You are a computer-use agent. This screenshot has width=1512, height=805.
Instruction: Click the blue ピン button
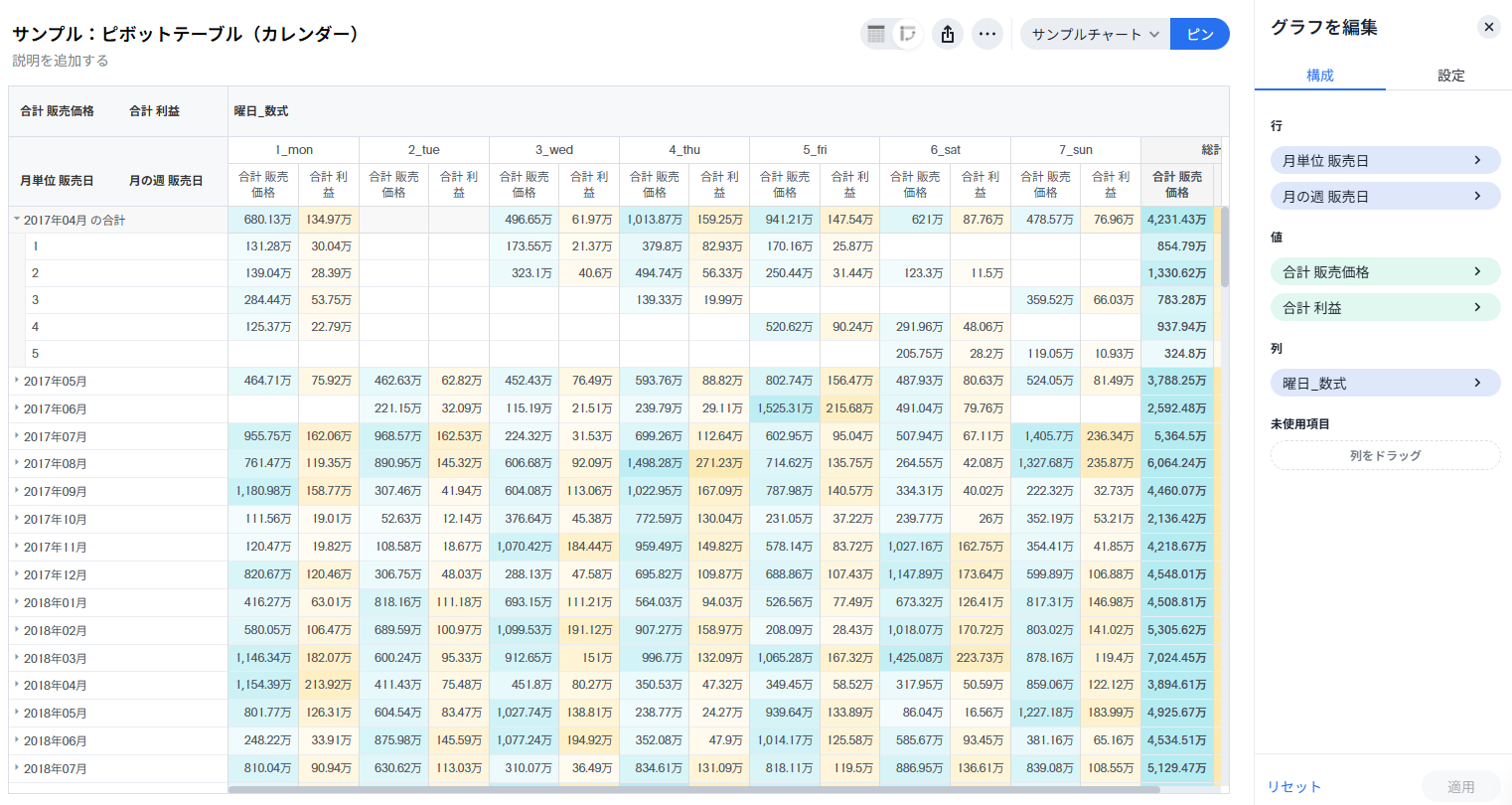(1199, 34)
